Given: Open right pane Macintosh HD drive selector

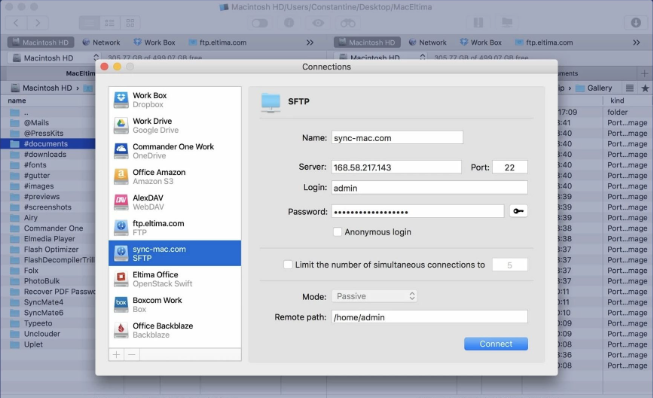Looking at the screenshot, I should pyautogui.click(x=381, y=58).
